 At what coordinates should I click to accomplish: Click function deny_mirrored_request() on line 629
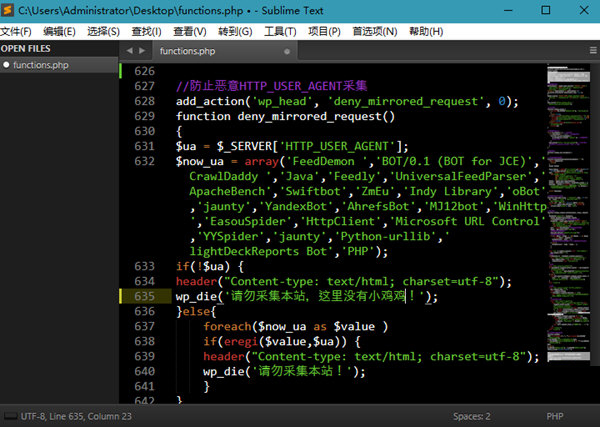click(x=285, y=116)
